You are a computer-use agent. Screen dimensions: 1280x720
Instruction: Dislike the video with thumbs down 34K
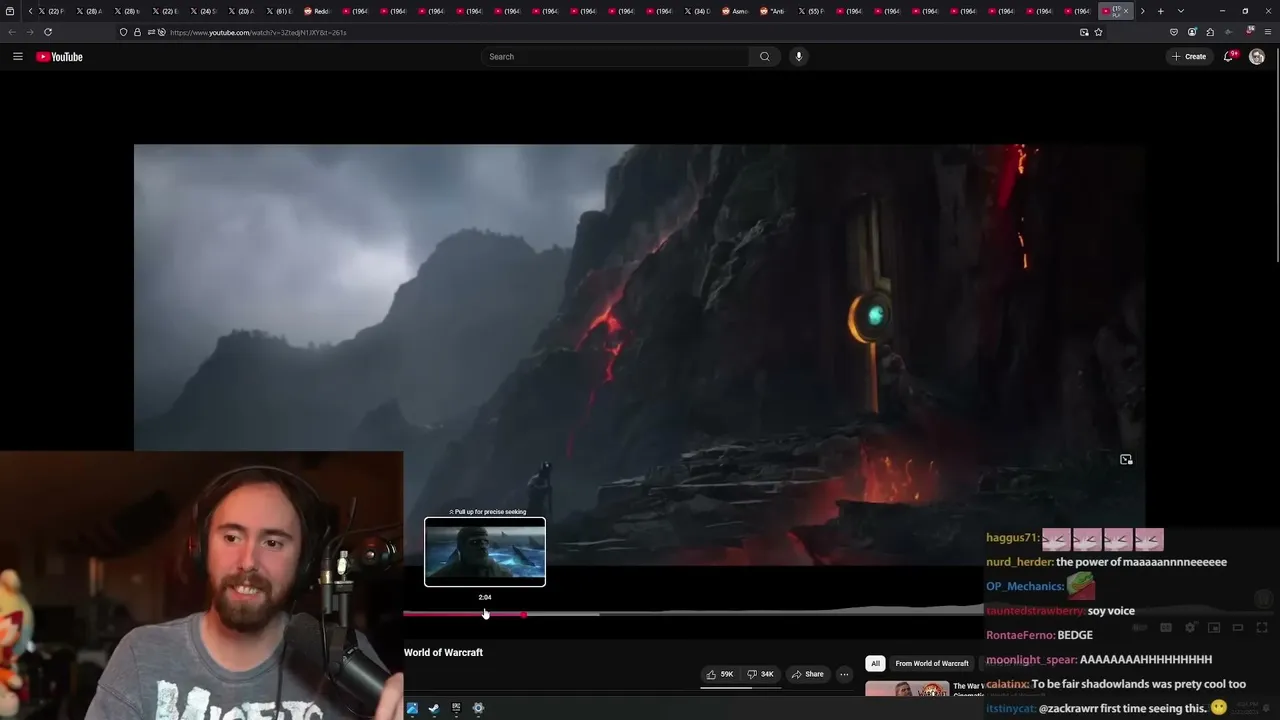click(x=761, y=674)
